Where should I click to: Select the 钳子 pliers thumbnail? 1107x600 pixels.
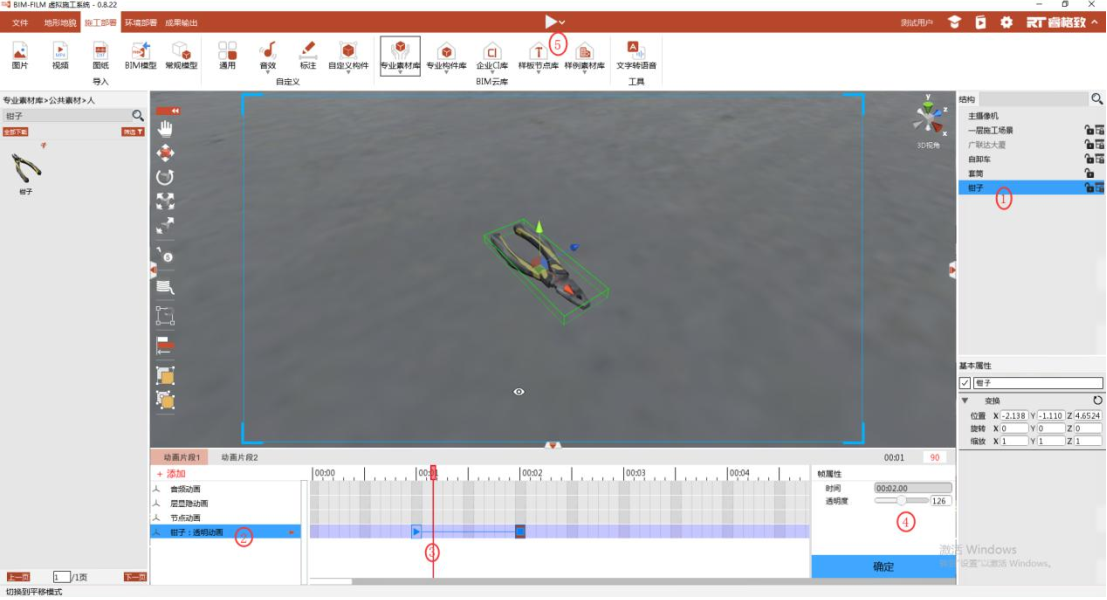25,168
